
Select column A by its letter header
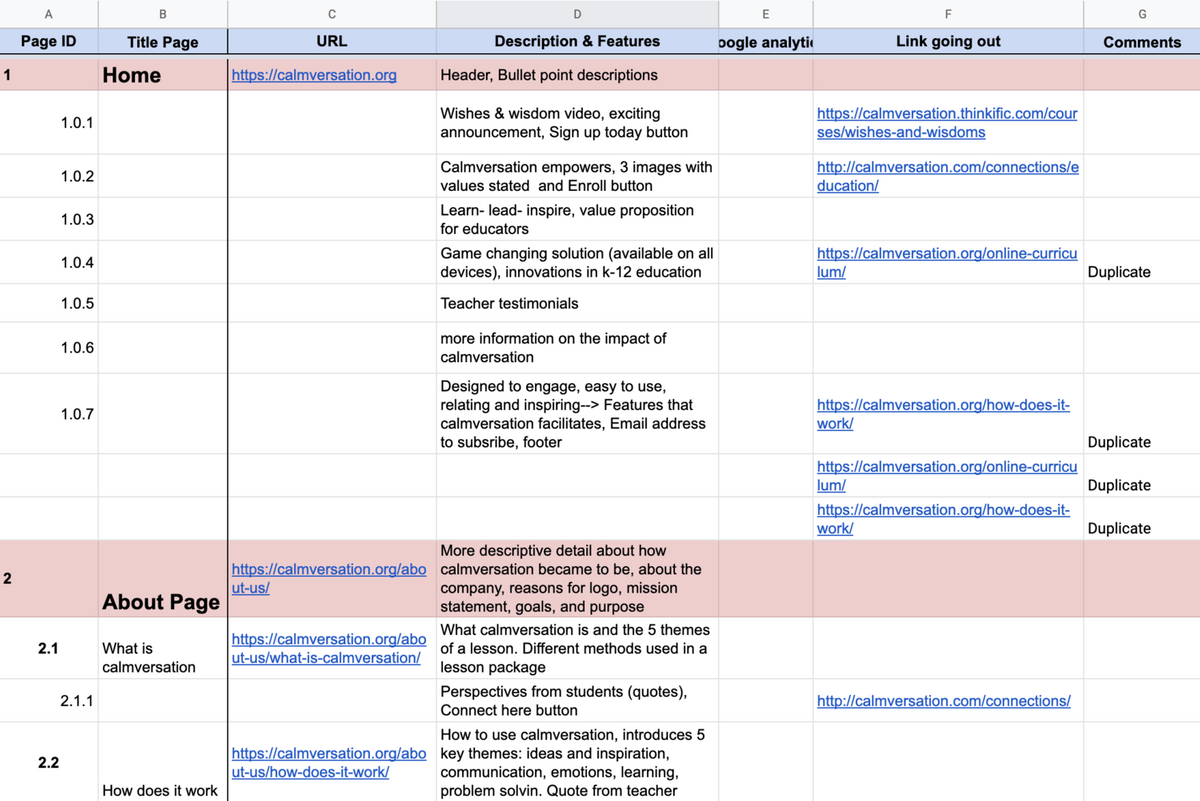(x=49, y=14)
